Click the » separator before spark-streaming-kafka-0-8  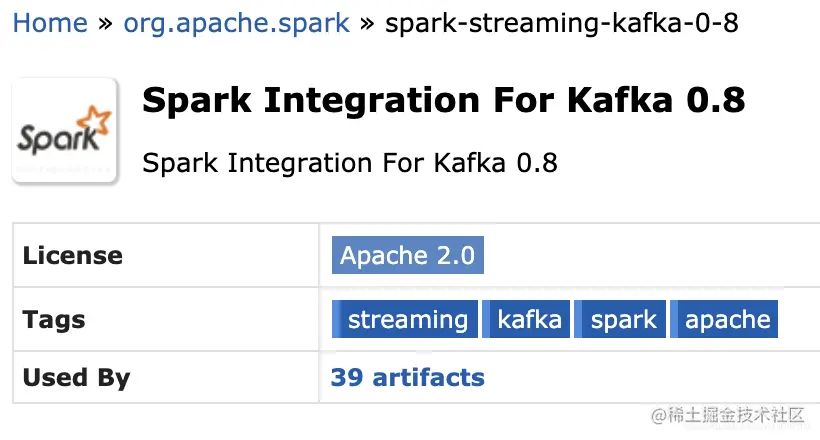(367, 24)
